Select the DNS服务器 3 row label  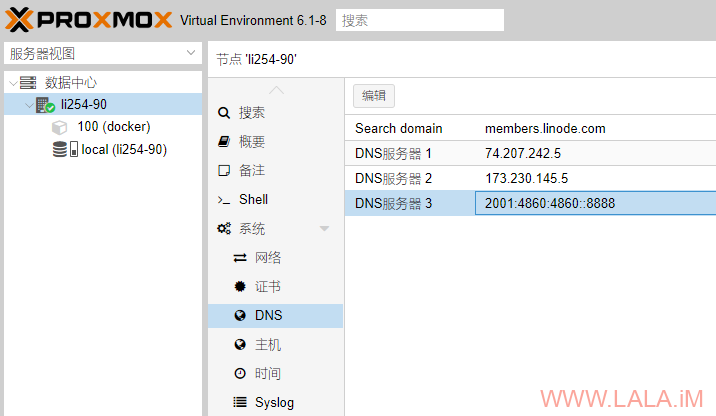pos(393,203)
